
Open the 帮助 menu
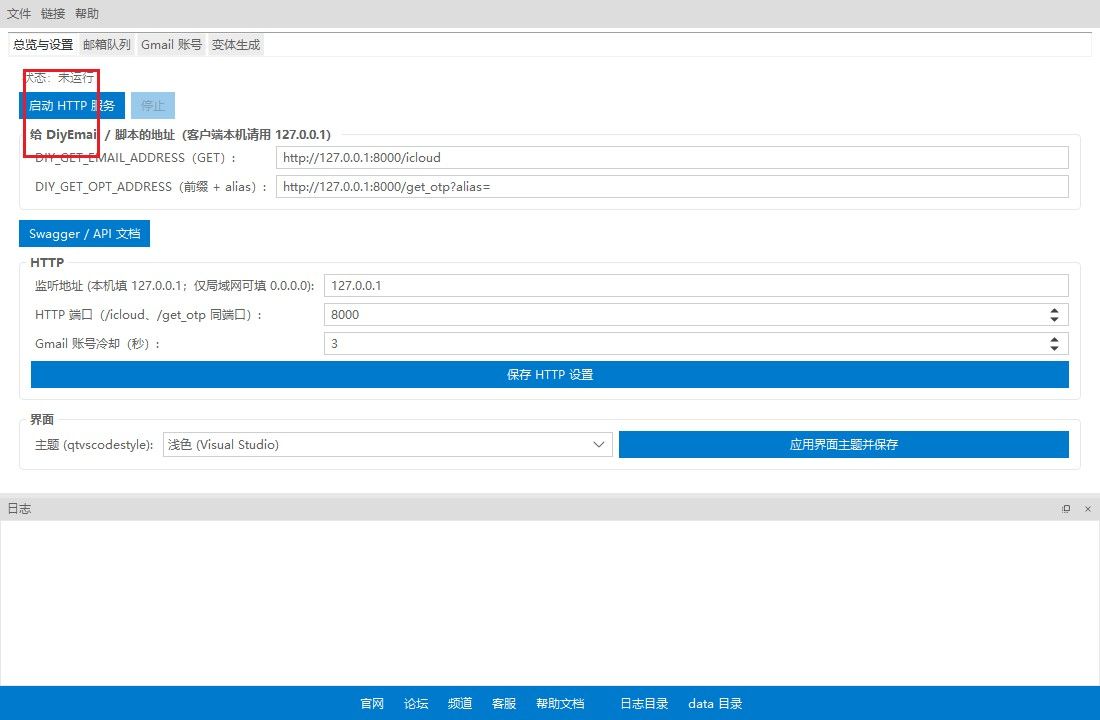click(x=87, y=14)
